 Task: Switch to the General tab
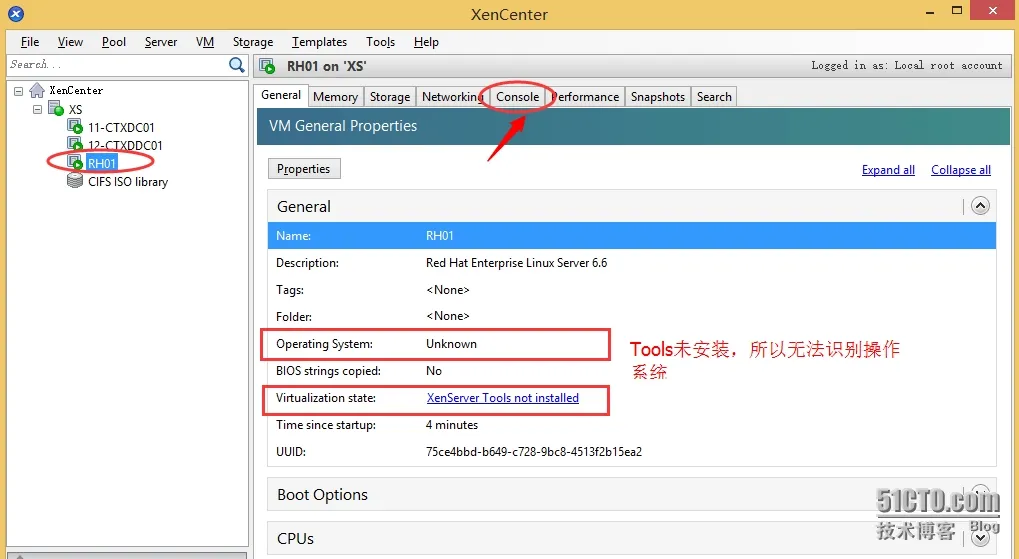pyautogui.click(x=281, y=95)
